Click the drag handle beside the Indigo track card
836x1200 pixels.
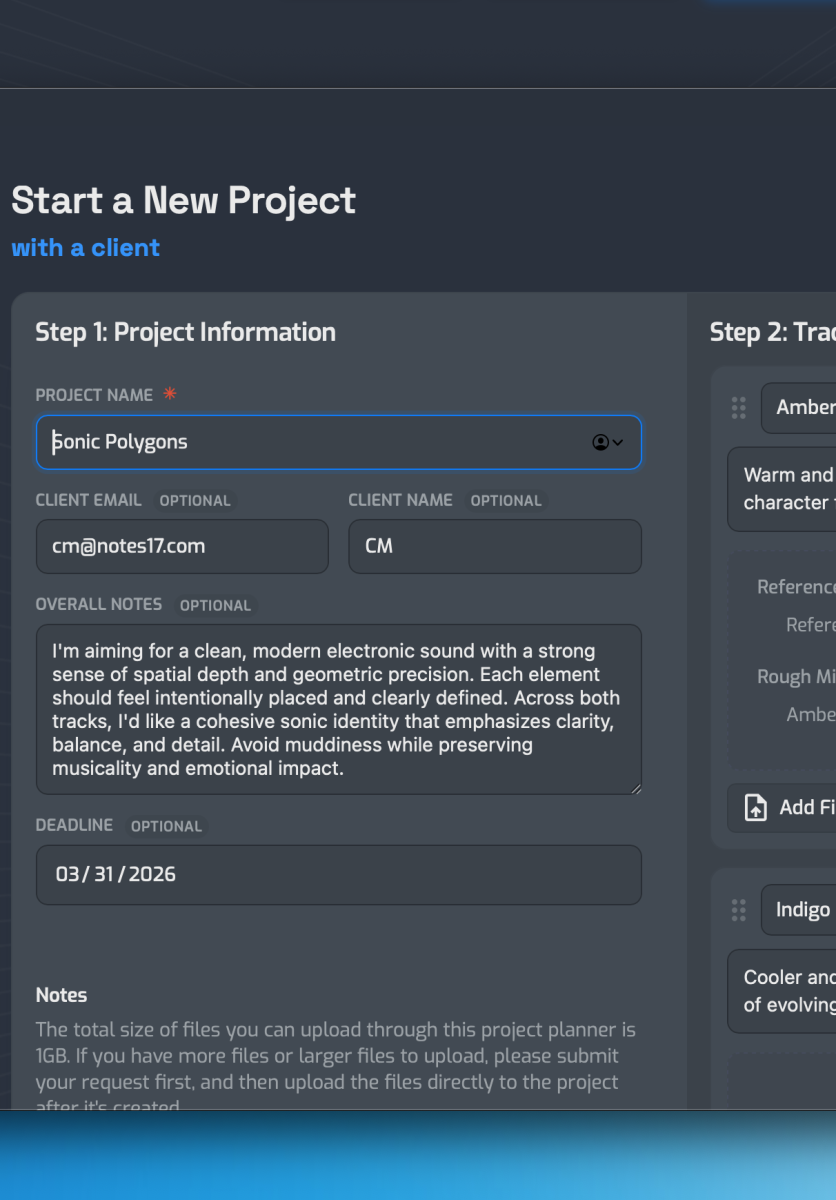coord(739,910)
